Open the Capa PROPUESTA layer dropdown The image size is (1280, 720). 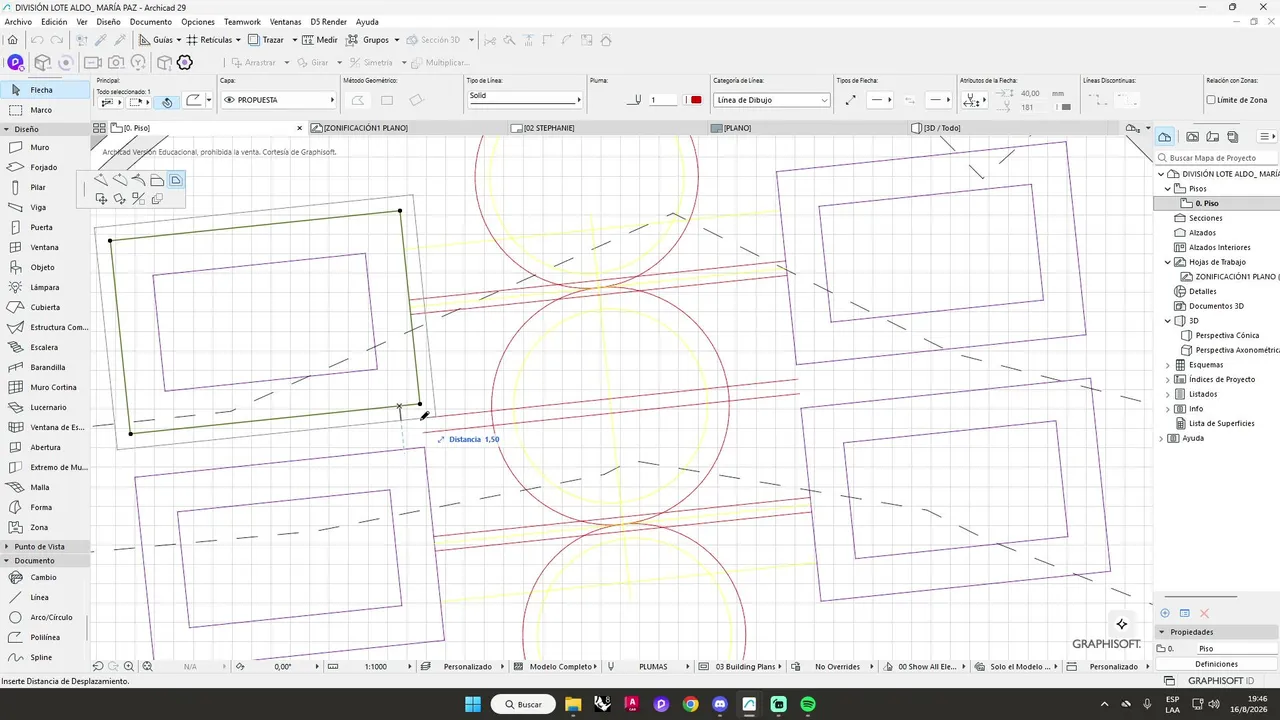278,100
